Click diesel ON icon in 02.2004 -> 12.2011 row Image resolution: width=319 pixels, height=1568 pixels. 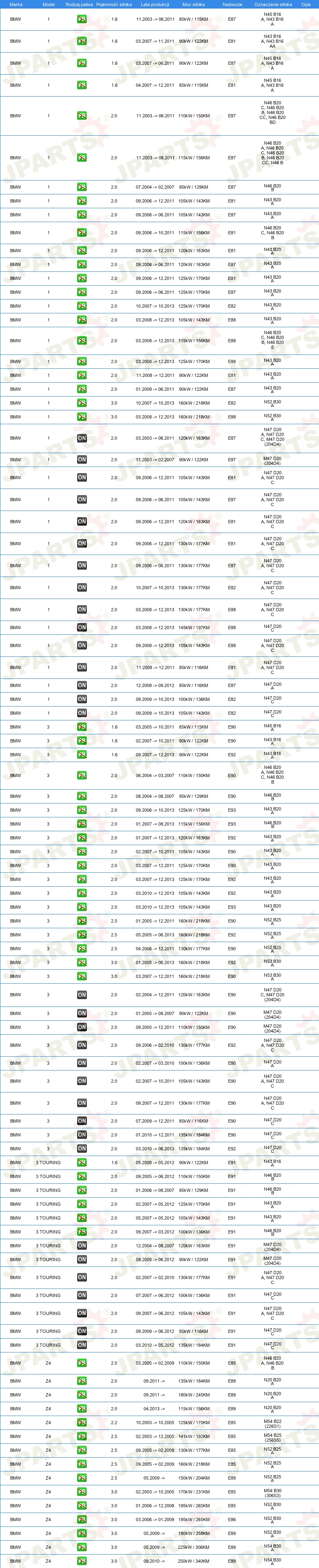click(82, 995)
